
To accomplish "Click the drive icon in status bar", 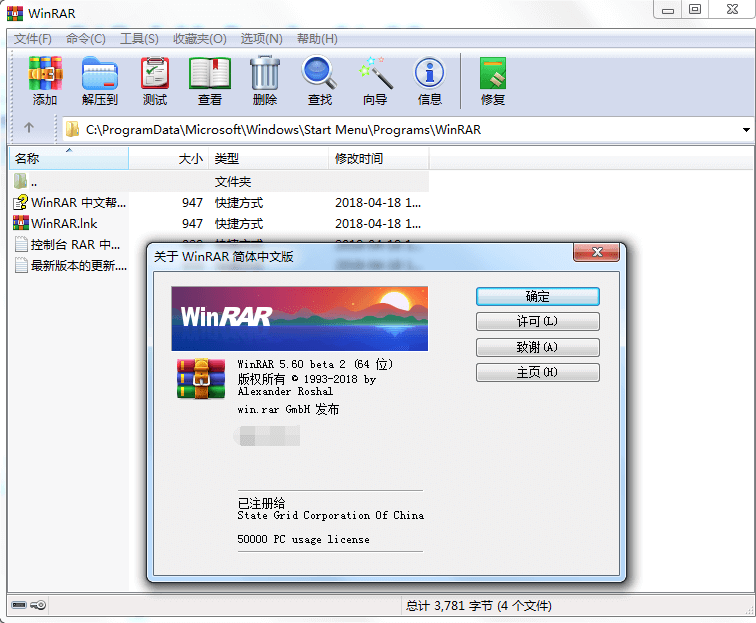I will click(19, 605).
